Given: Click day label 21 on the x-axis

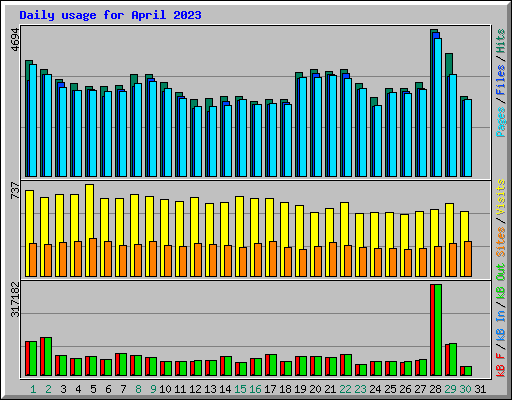Looking at the screenshot, I should coord(330,389).
